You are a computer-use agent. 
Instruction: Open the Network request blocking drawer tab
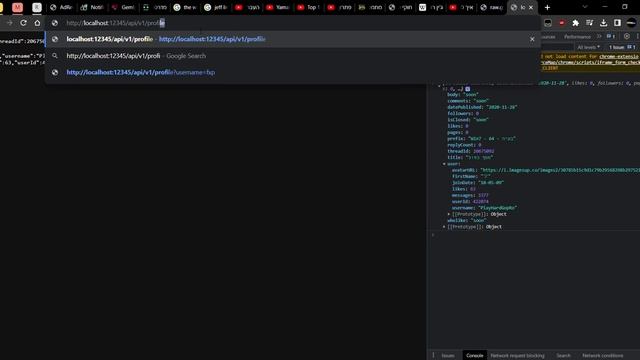517,356
